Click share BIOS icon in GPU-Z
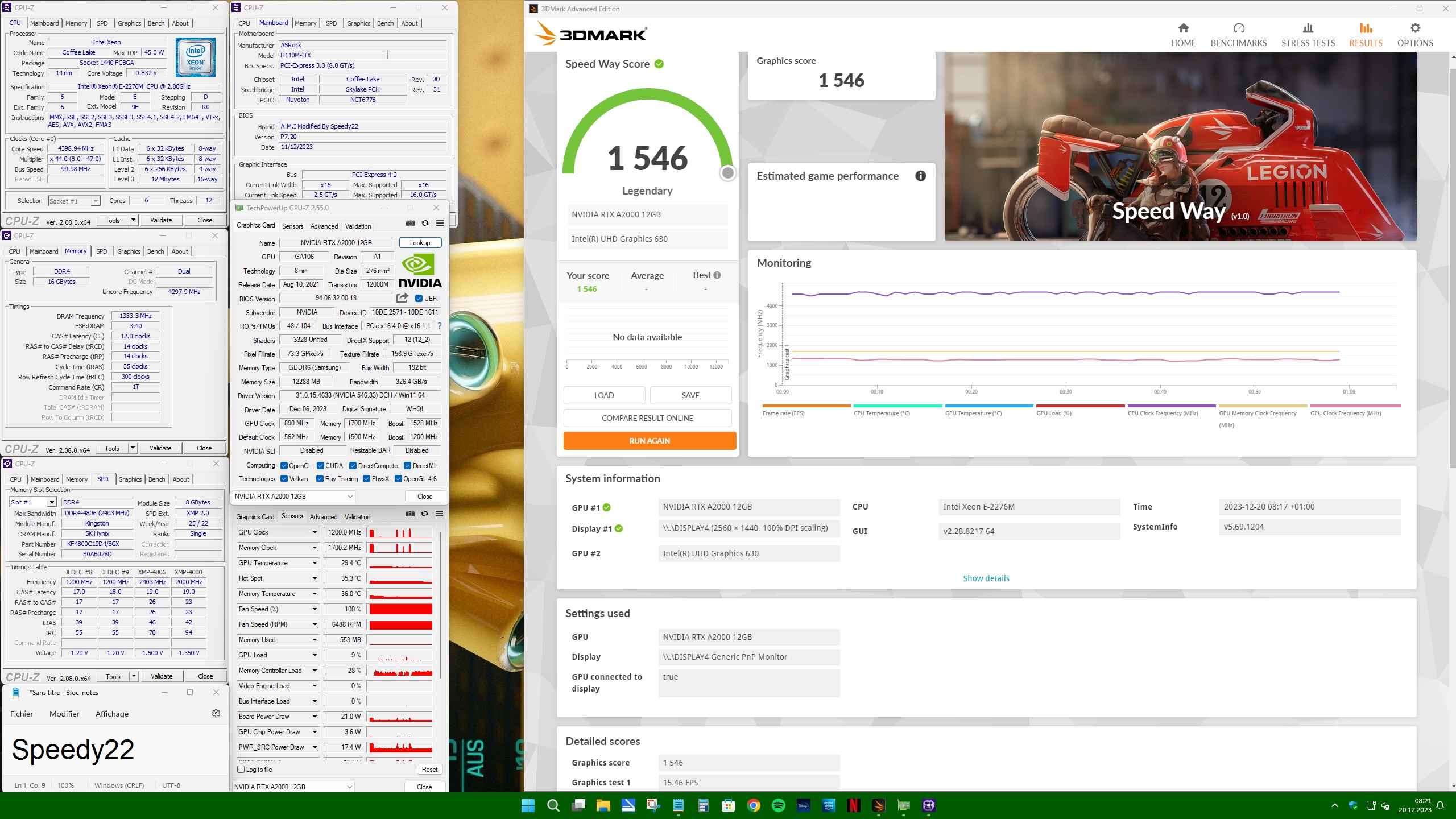Image resolution: width=1456 pixels, height=819 pixels. [402, 298]
